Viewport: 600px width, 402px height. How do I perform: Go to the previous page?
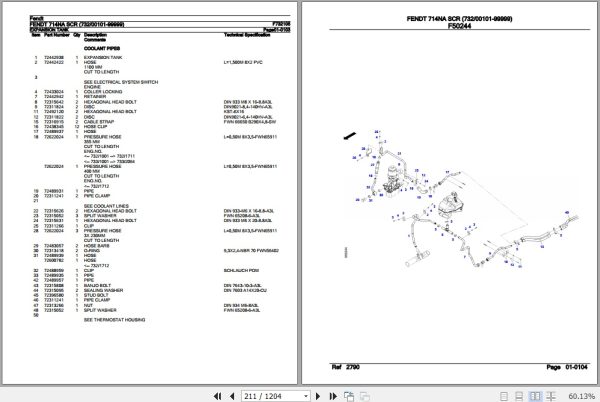click(x=232, y=396)
